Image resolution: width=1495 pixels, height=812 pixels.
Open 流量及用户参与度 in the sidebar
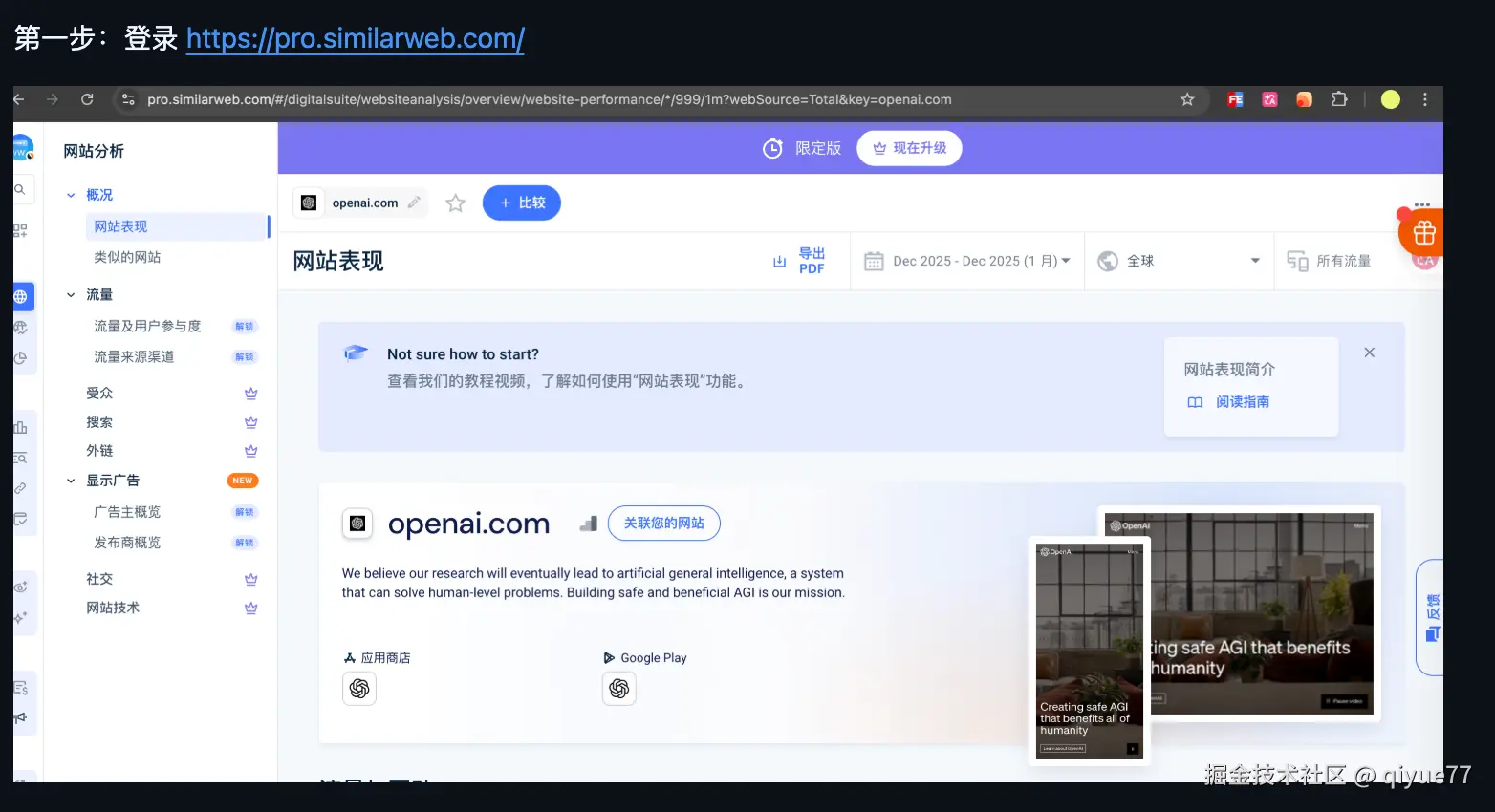(x=147, y=326)
